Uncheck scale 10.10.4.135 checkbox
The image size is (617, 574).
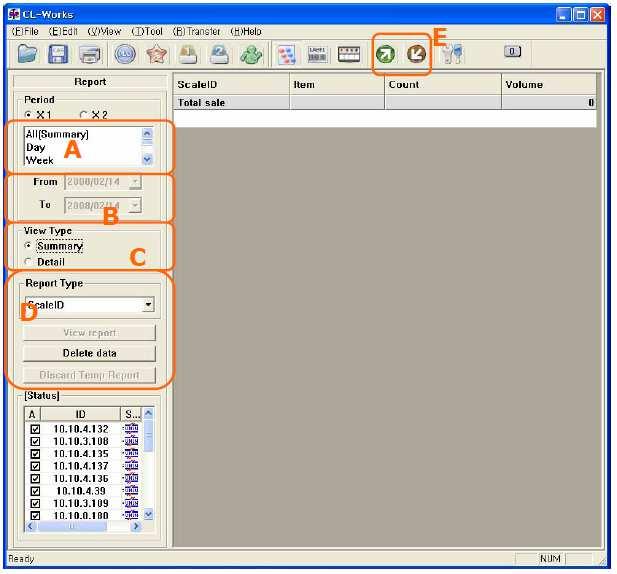coord(35,454)
